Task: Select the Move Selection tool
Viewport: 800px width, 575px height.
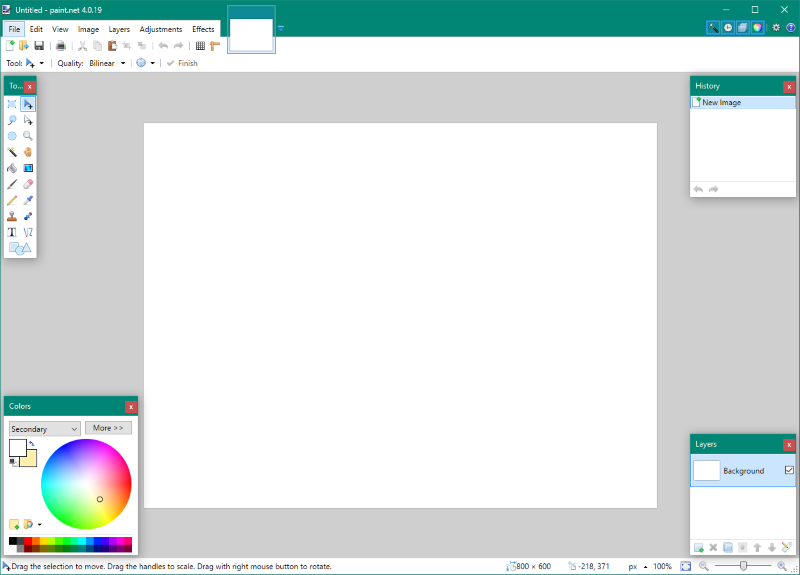Action: (28, 120)
